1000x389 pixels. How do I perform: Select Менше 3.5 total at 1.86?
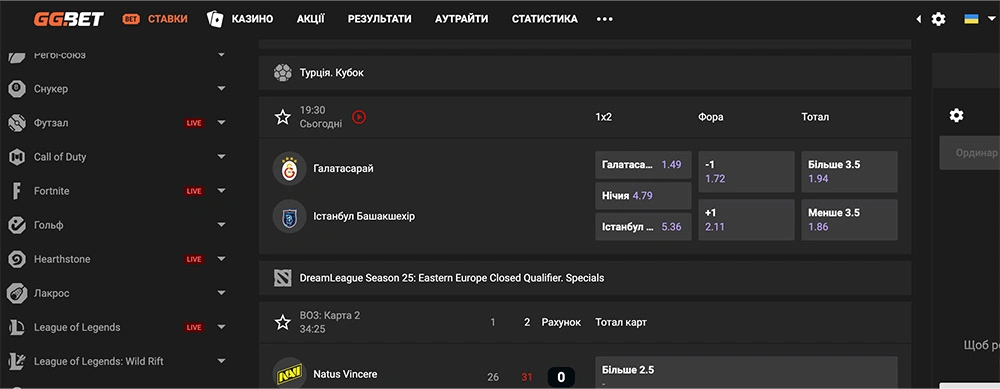tap(849, 220)
